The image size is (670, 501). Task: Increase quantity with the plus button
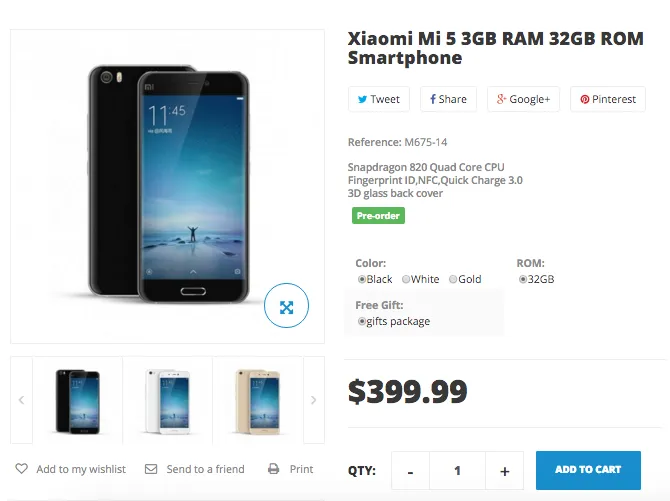point(504,470)
